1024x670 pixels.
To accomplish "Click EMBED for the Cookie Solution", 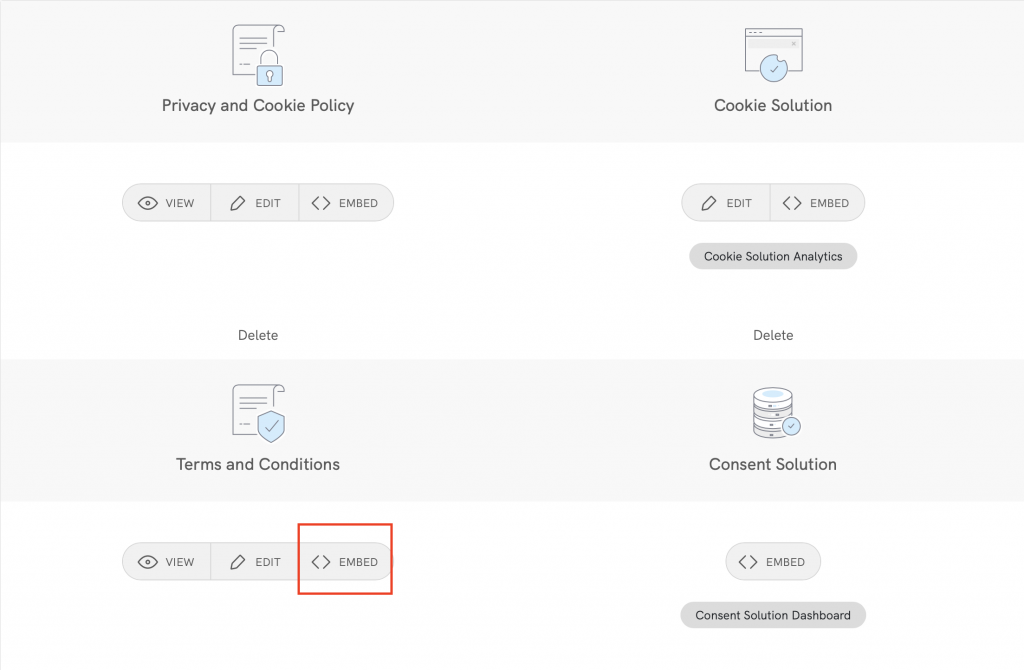I will [817, 202].
